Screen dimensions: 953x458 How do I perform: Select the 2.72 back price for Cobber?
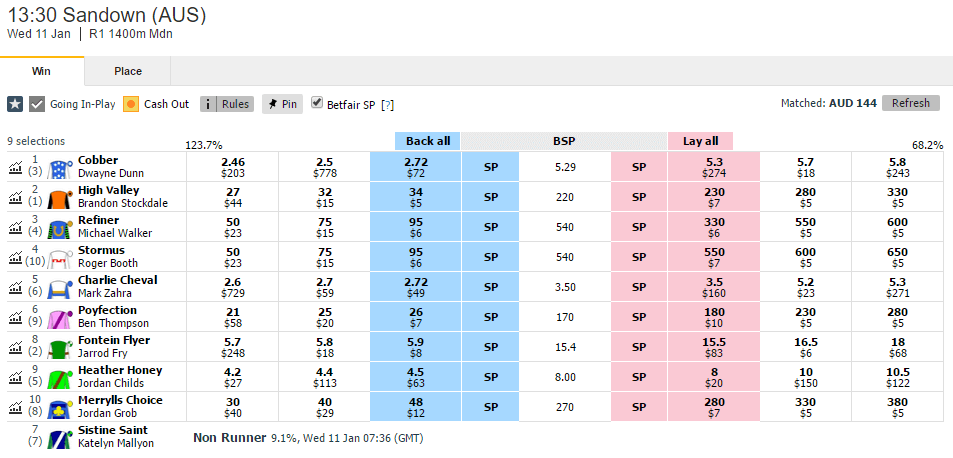click(x=415, y=167)
